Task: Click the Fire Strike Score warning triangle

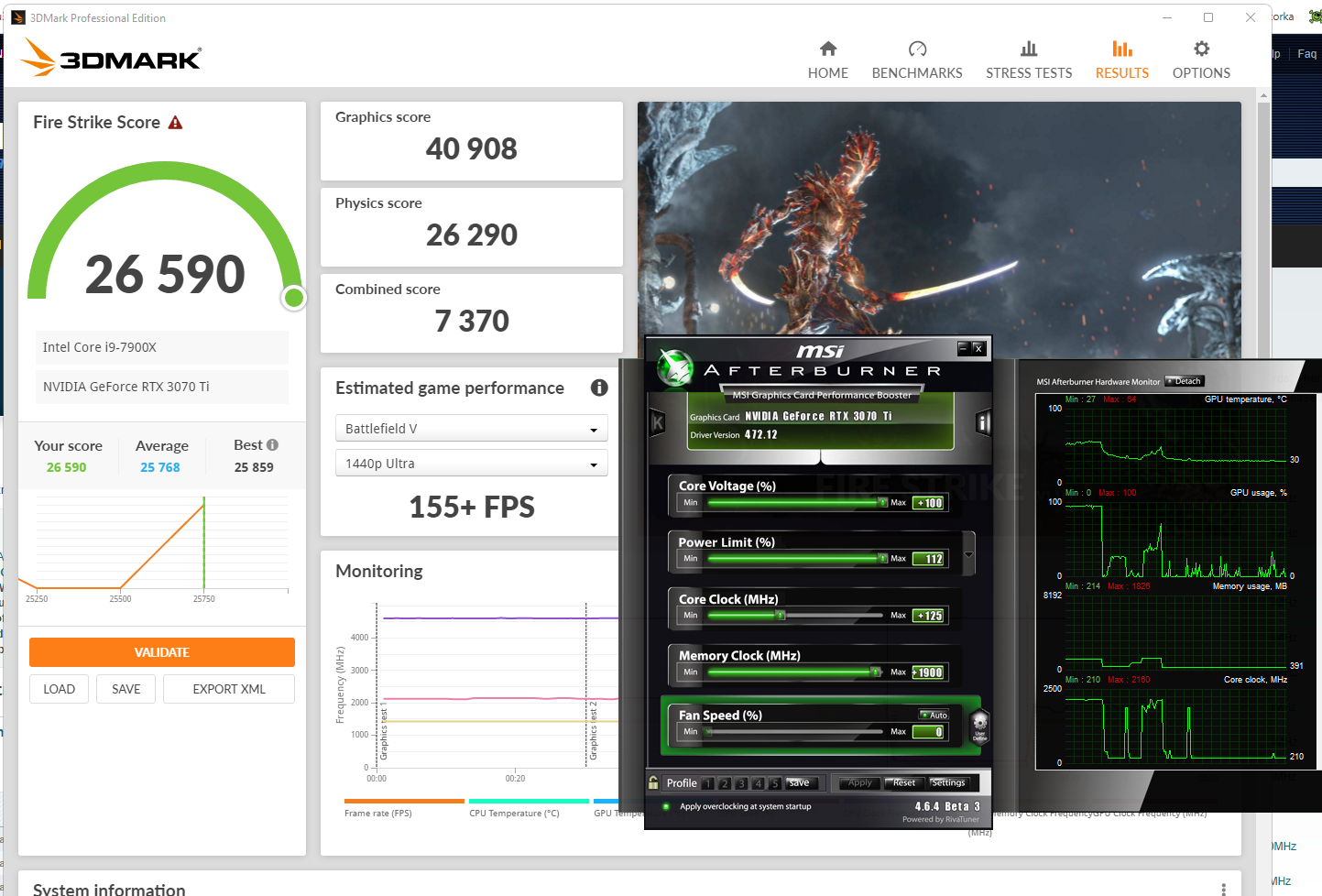Action: [x=175, y=123]
